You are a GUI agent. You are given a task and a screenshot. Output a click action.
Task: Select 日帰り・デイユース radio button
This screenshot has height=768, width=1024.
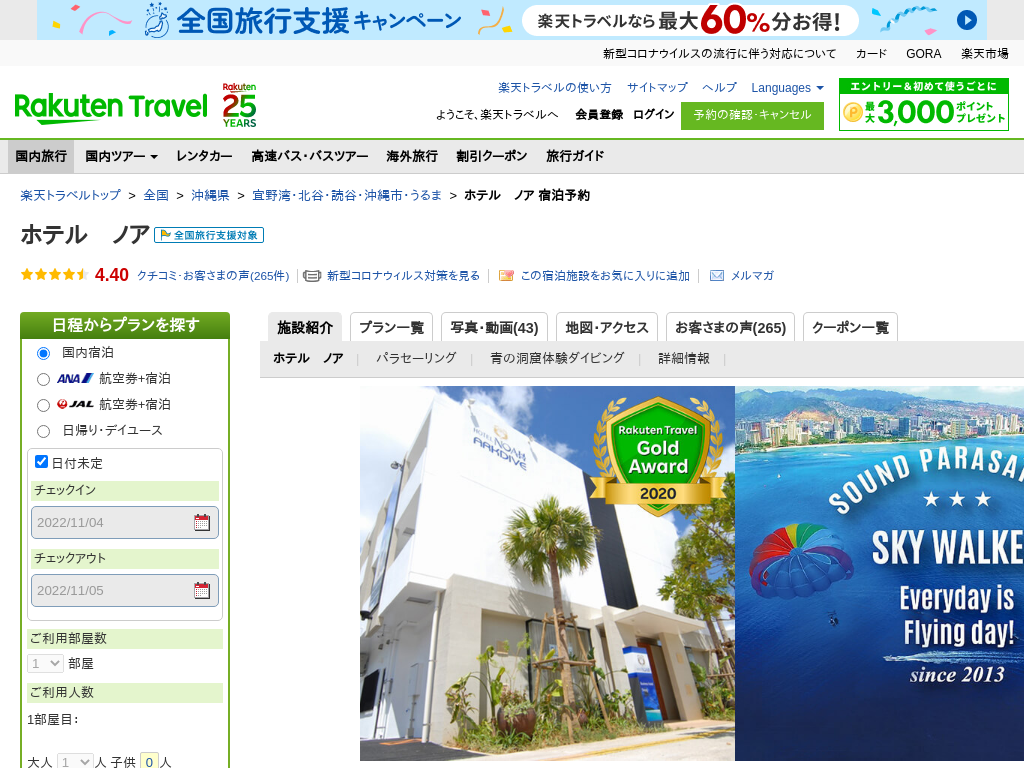(x=43, y=431)
